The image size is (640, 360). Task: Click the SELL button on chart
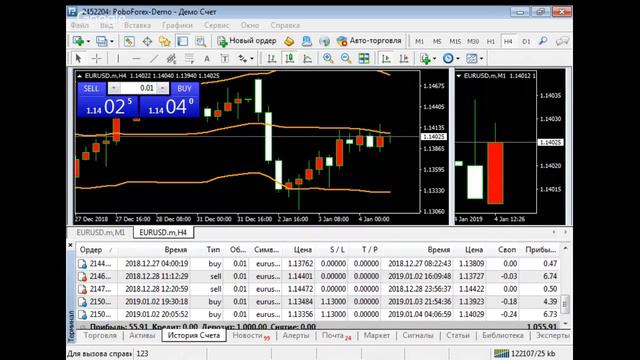(91, 89)
